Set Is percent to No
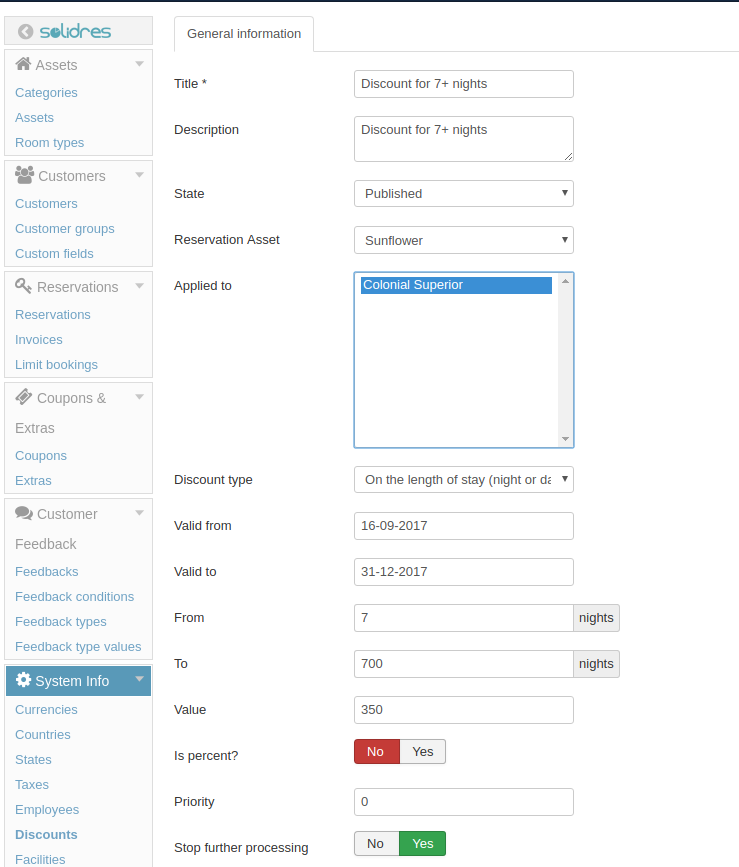 (x=376, y=752)
